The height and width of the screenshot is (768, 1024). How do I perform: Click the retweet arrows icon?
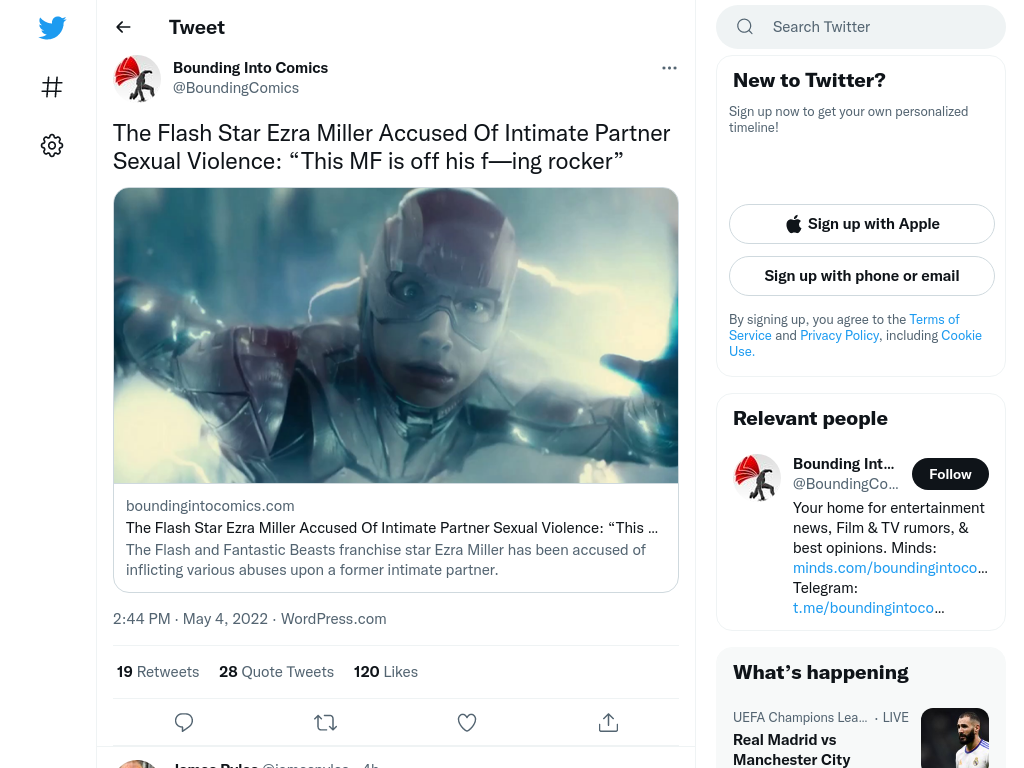pos(325,722)
